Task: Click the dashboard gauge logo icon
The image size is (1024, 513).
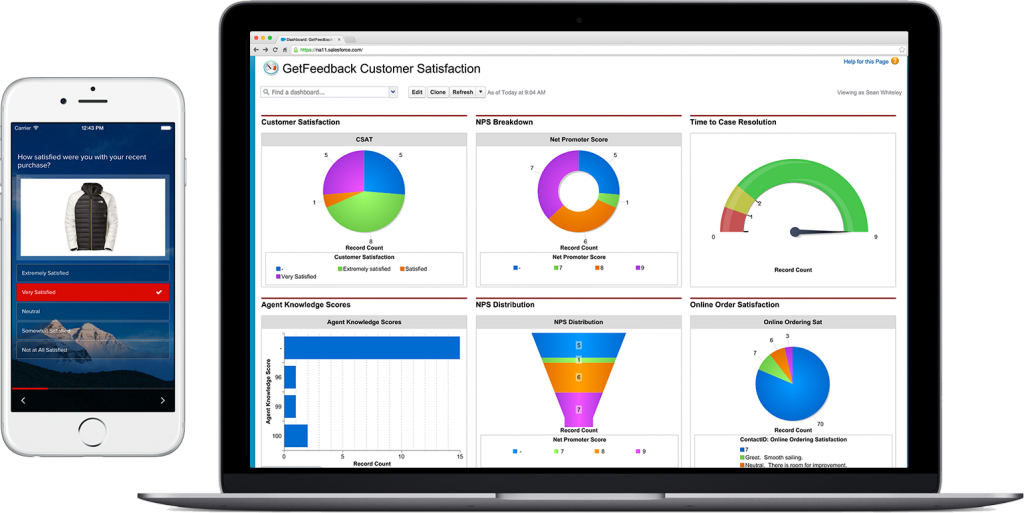Action: click(x=270, y=68)
